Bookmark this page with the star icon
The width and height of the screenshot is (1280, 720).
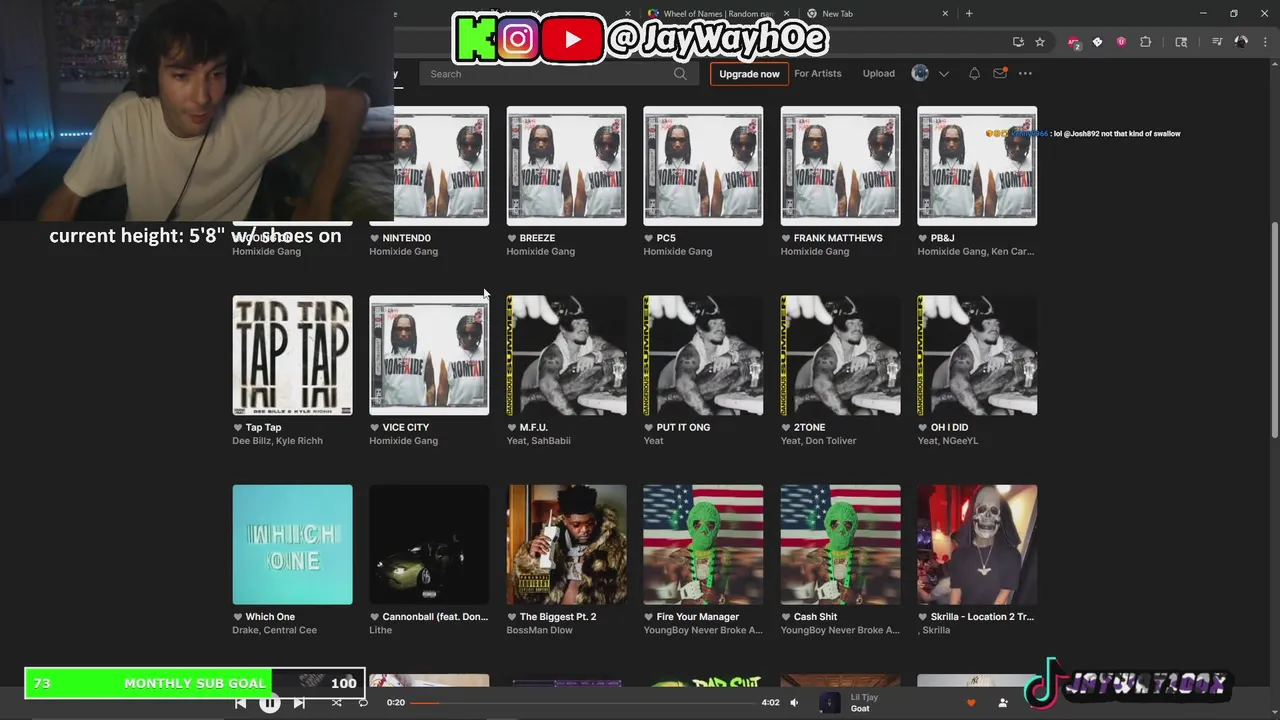[1040, 42]
